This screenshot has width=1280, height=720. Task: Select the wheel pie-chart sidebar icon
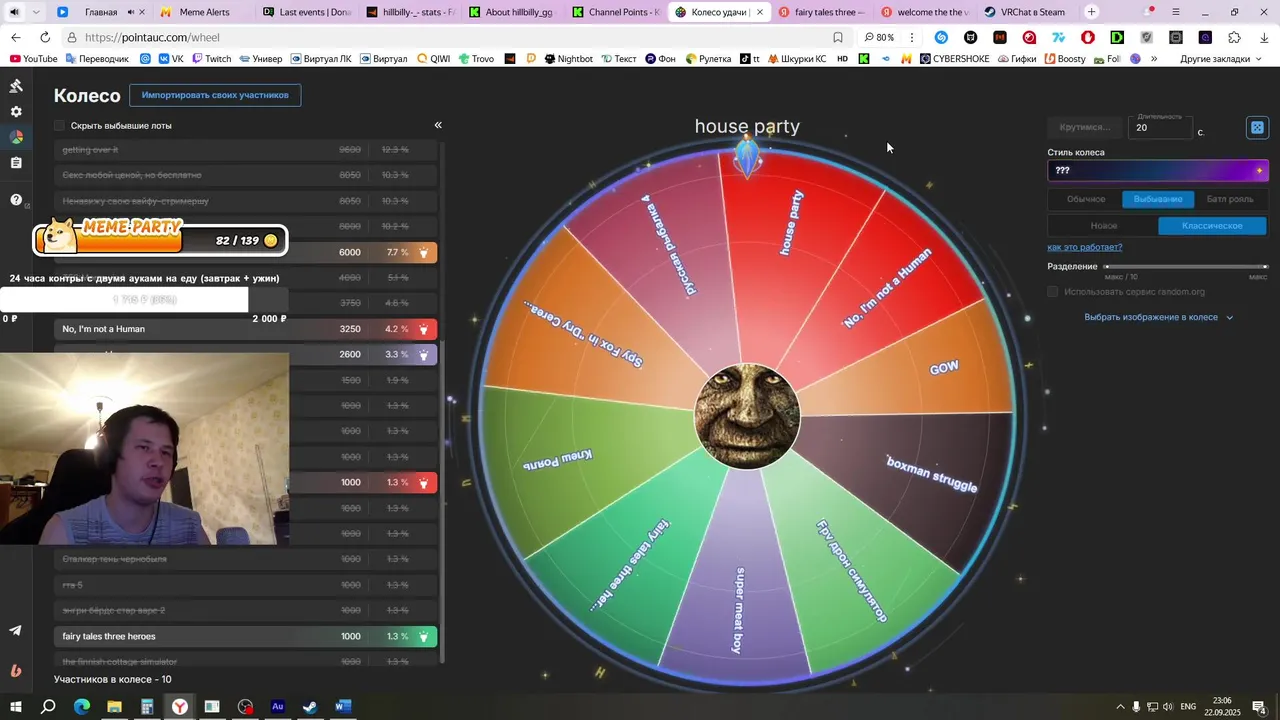(16, 137)
